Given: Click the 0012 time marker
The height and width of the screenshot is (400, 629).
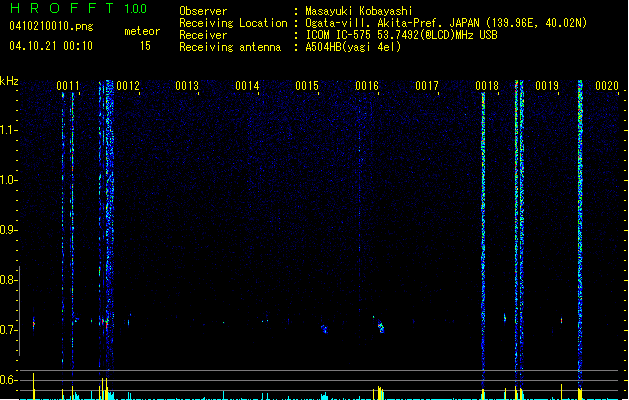Looking at the screenshot, I should coord(128,86).
